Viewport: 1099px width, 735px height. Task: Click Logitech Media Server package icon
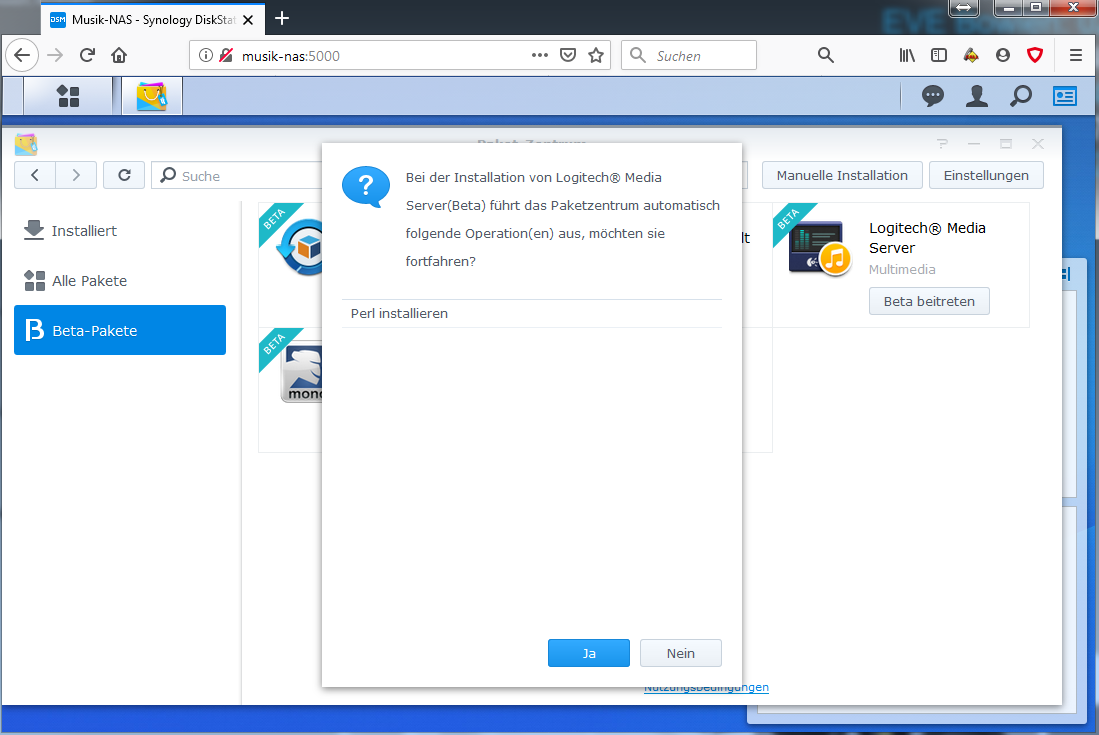tap(819, 249)
